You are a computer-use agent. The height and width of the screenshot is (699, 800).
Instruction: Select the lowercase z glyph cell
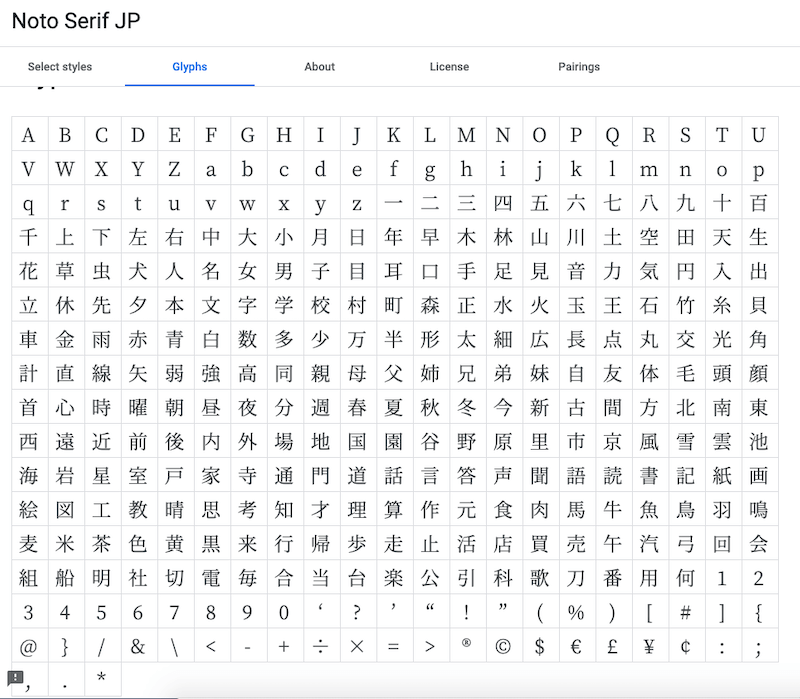point(359,202)
